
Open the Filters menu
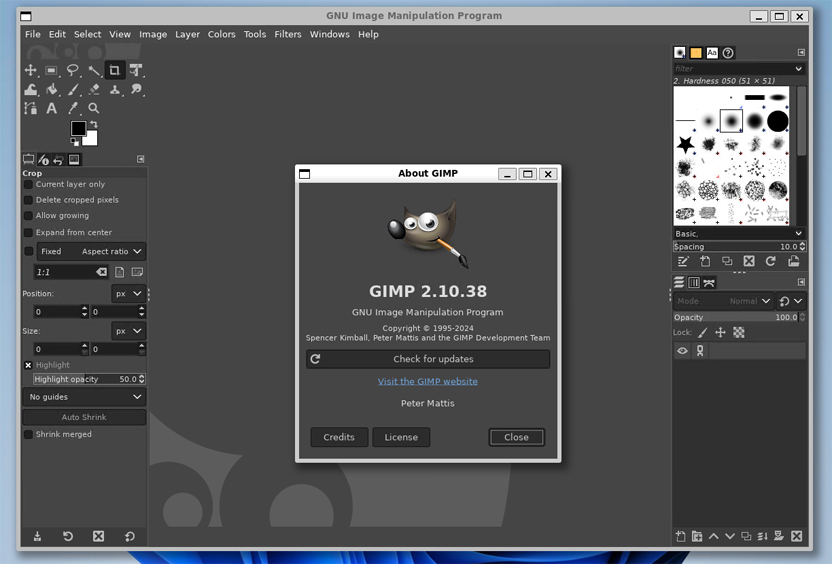(288, 34)
